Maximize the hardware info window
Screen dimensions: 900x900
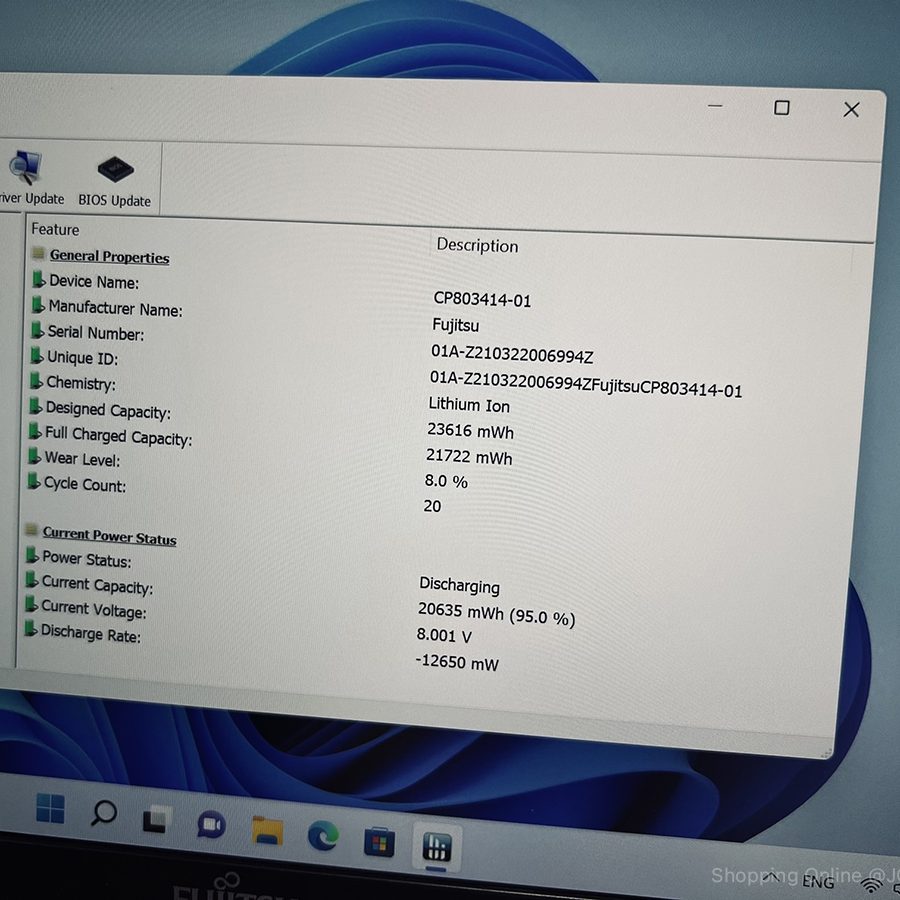pyautogui.click(x=782, y=107)
